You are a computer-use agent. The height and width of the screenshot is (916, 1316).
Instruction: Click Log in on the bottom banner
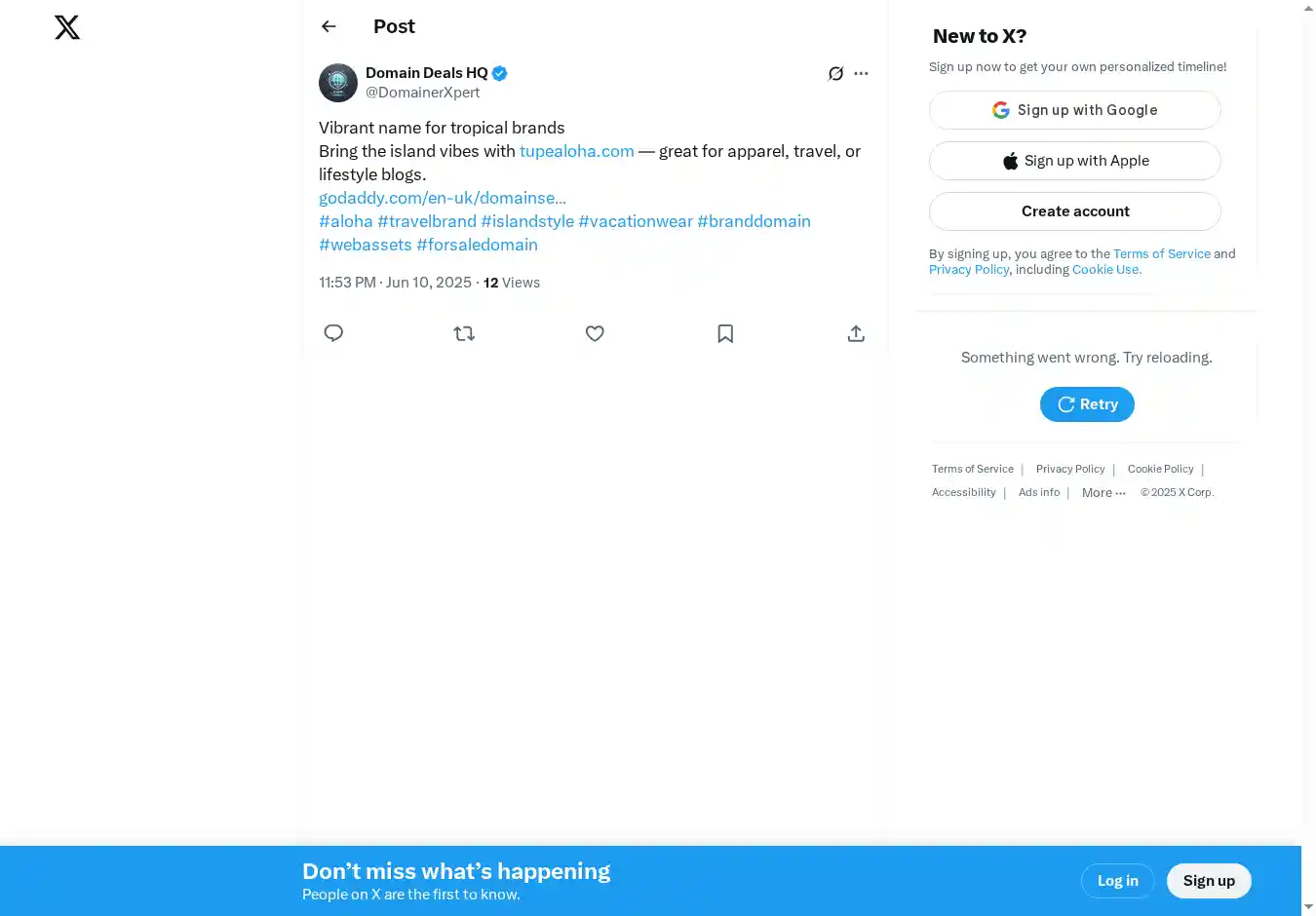1117,881
